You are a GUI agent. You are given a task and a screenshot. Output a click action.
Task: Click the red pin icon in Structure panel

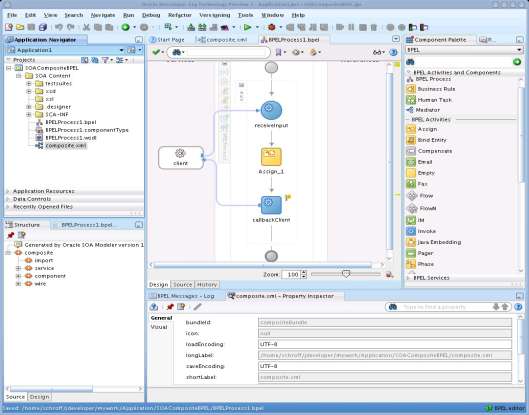click(x=11, y=235)
